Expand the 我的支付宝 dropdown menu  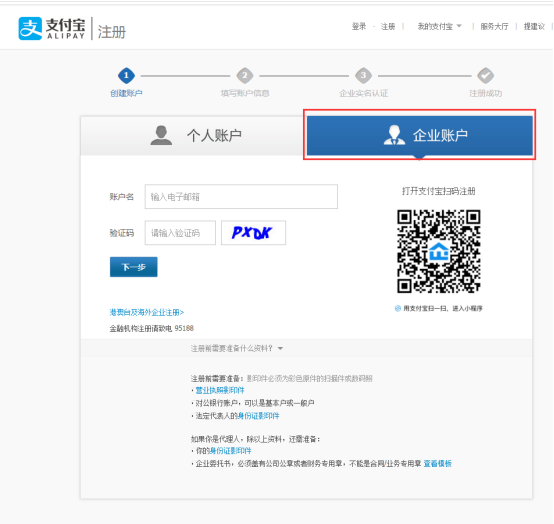click(x=440, y=27)
